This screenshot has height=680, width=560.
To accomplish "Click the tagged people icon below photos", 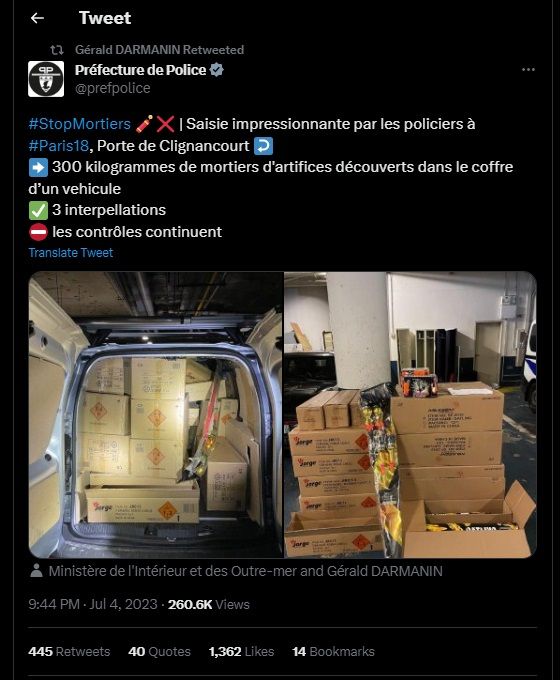I will [x=36, y=571].
